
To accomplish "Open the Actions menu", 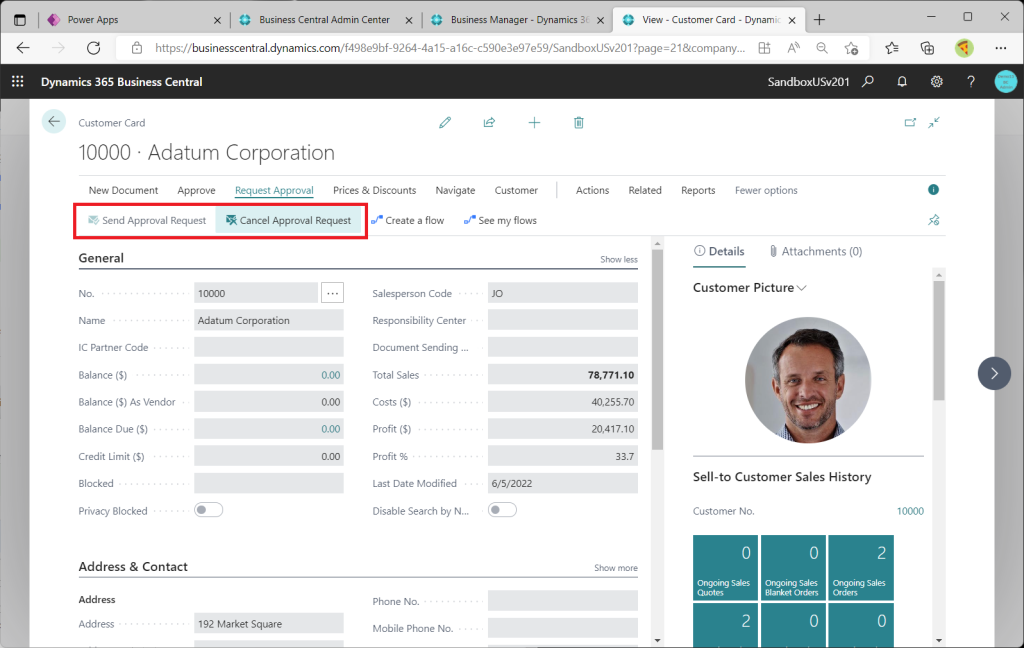I will [x=592, y=190].
